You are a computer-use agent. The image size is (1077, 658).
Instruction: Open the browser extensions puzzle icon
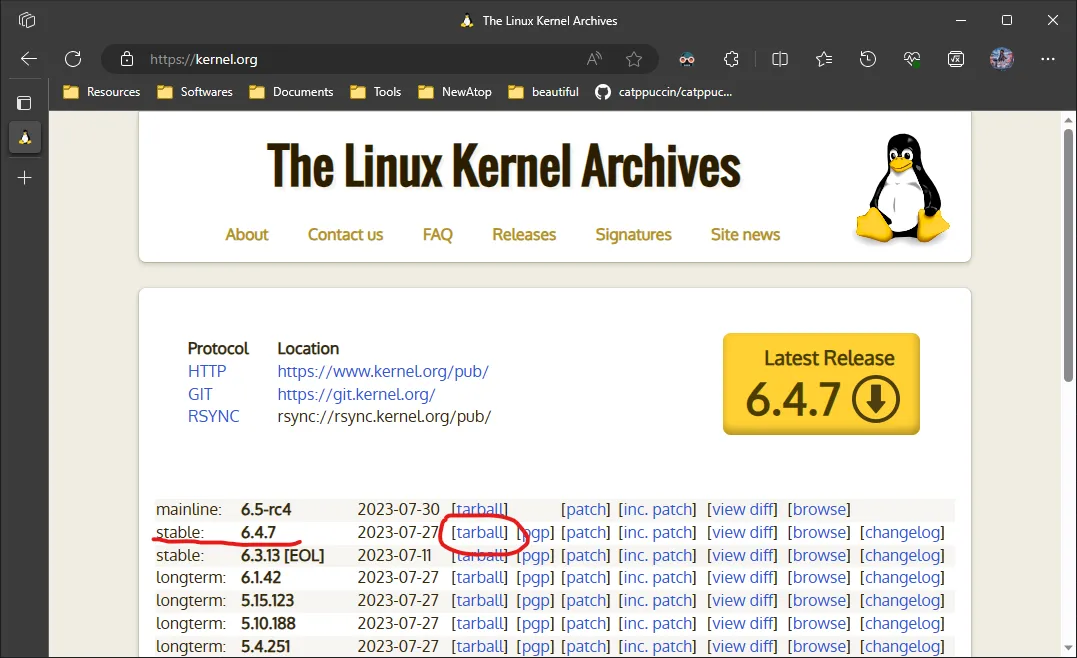click(731, 59)
